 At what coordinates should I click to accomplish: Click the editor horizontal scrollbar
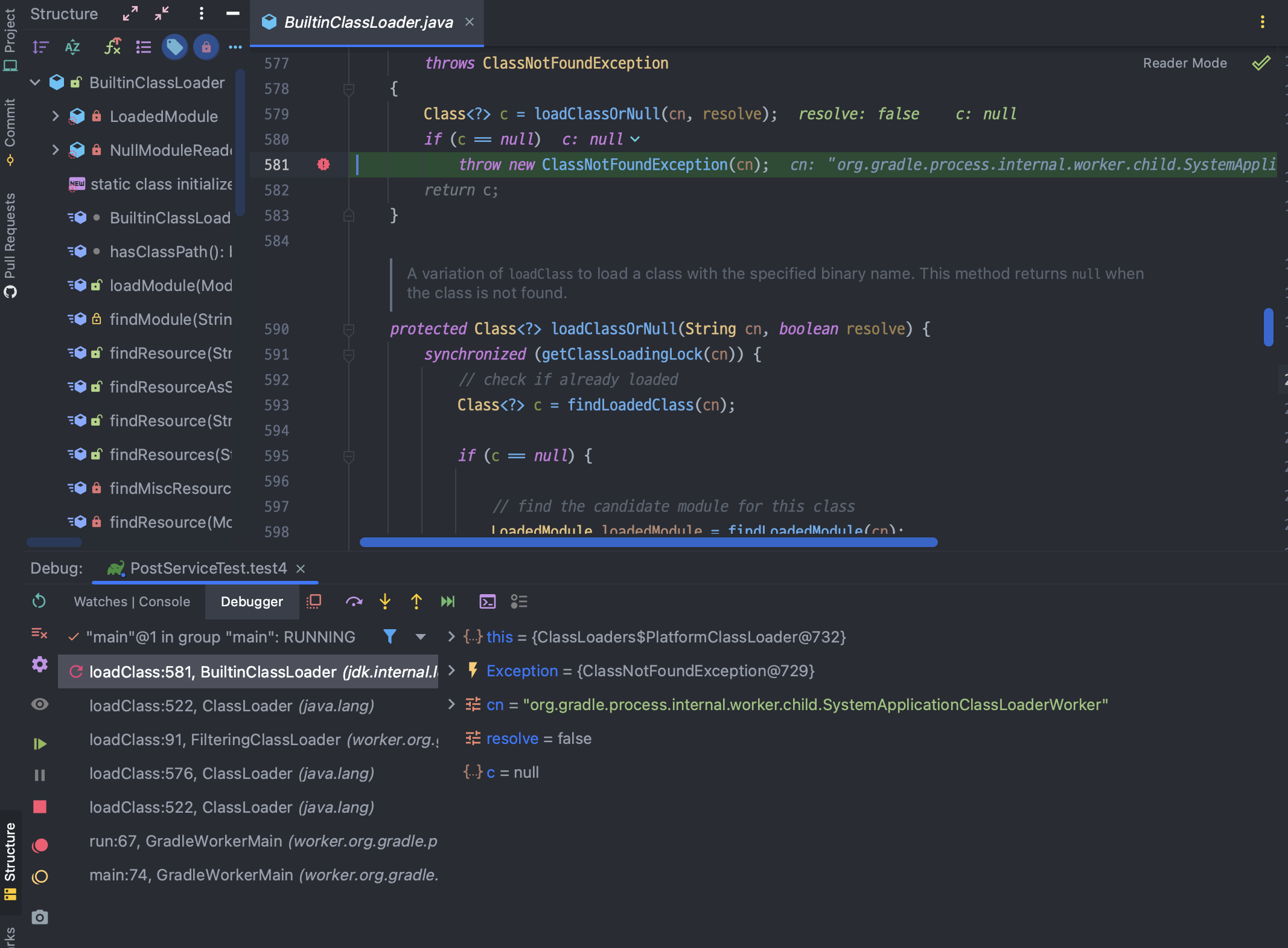(648, 542)
